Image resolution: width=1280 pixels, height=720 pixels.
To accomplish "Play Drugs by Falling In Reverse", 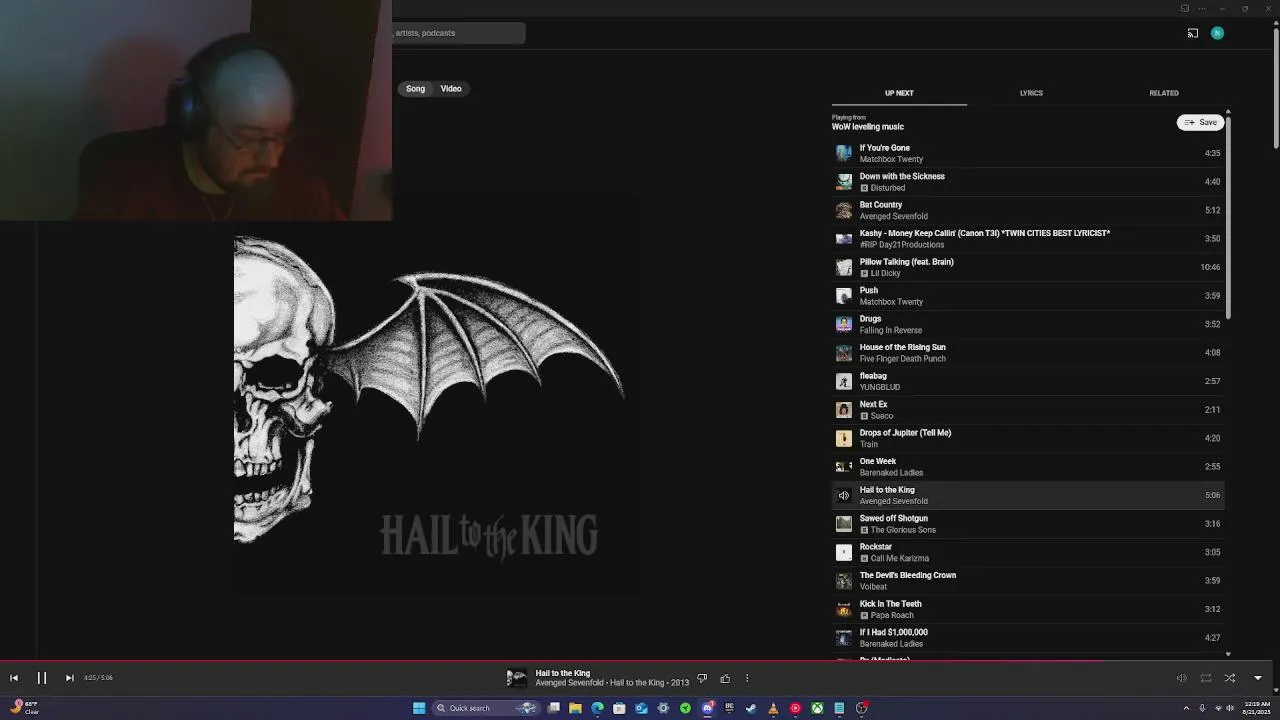I will (x=1028, y=324).
